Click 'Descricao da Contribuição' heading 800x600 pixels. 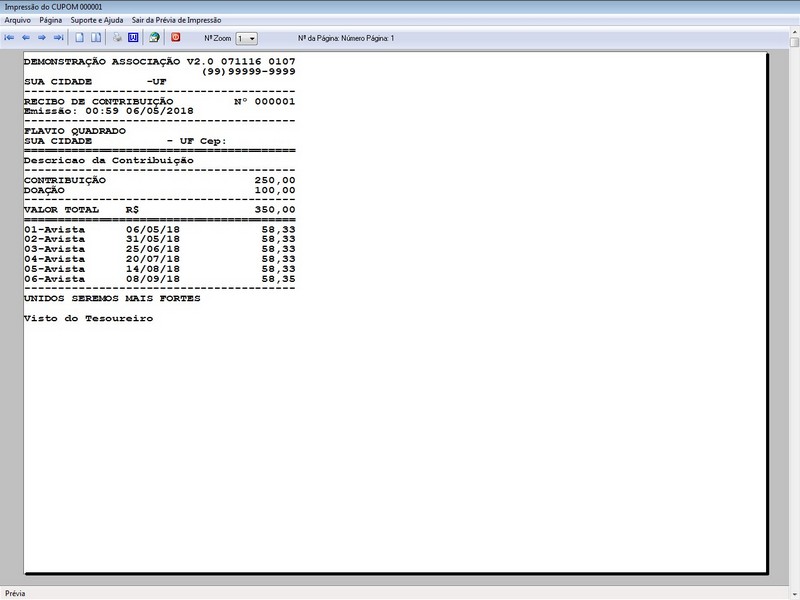click(109, 160)
